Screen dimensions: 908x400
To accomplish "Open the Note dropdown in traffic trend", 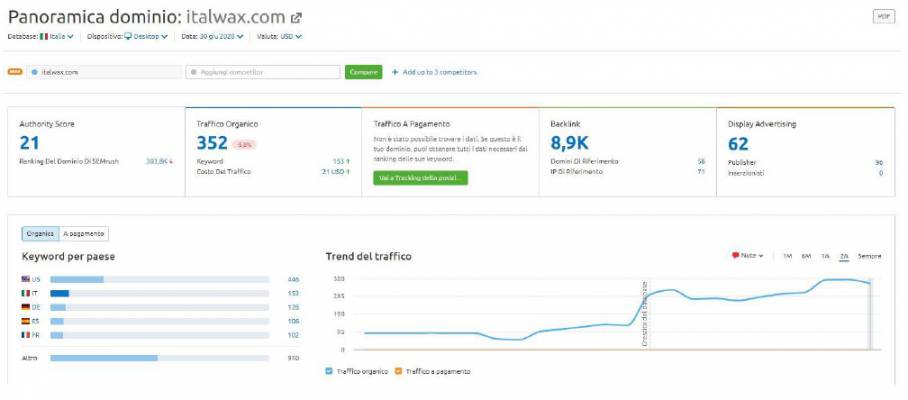I will (x=748, y=255).
